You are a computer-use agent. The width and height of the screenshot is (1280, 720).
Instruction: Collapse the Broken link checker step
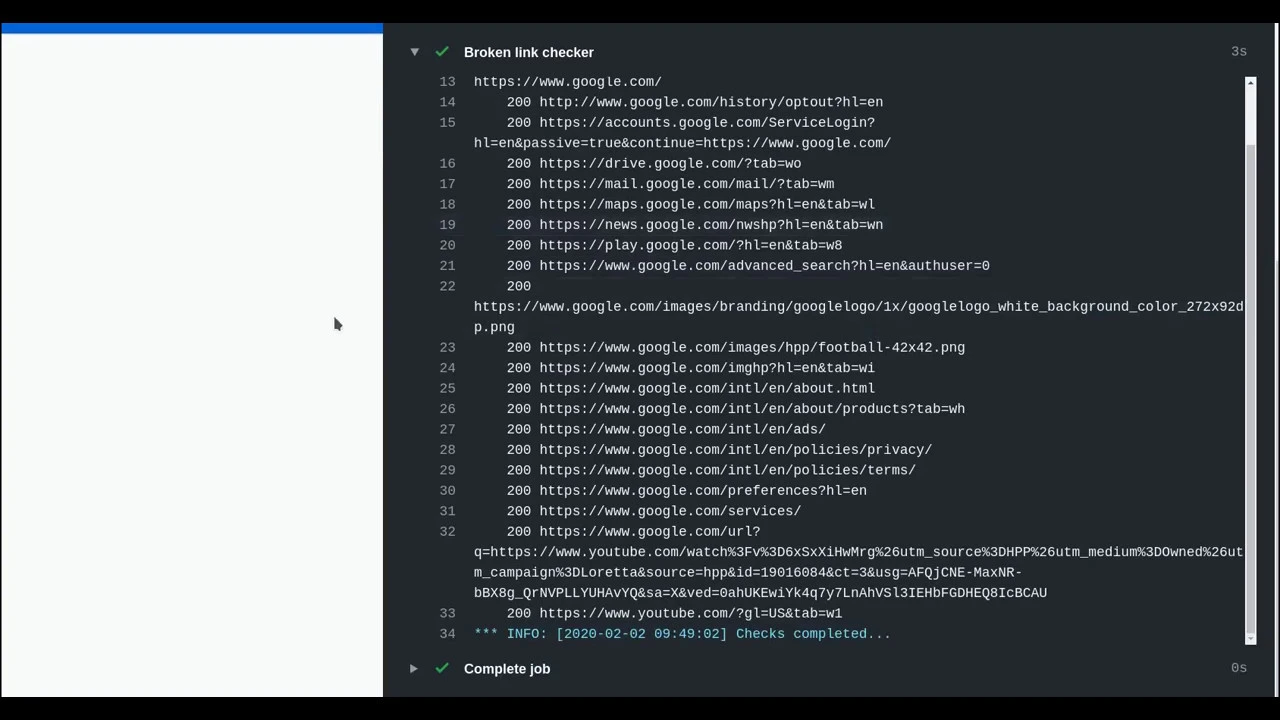tap(414, 52)
